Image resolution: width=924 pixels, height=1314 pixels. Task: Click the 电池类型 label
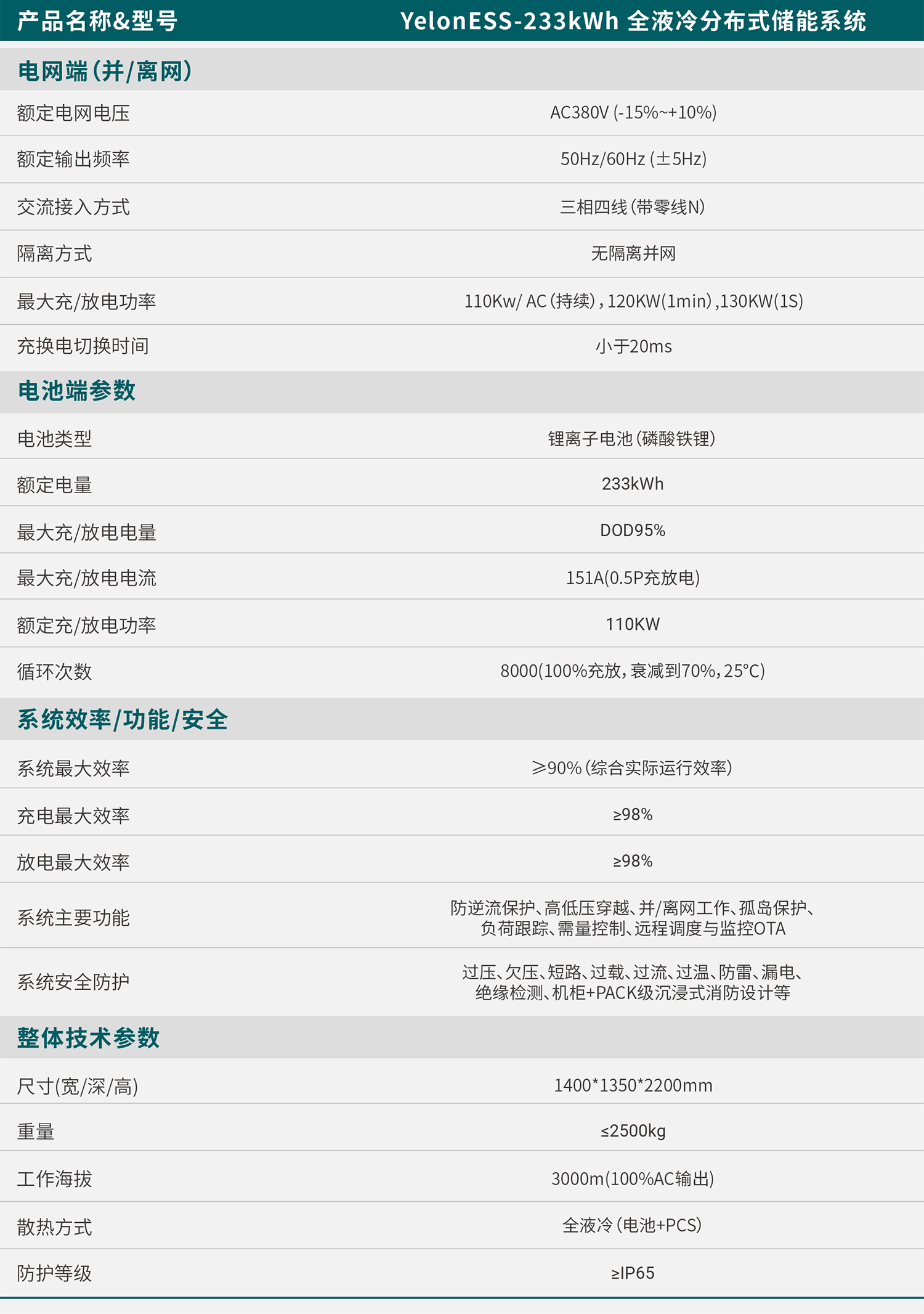(55, 439)
